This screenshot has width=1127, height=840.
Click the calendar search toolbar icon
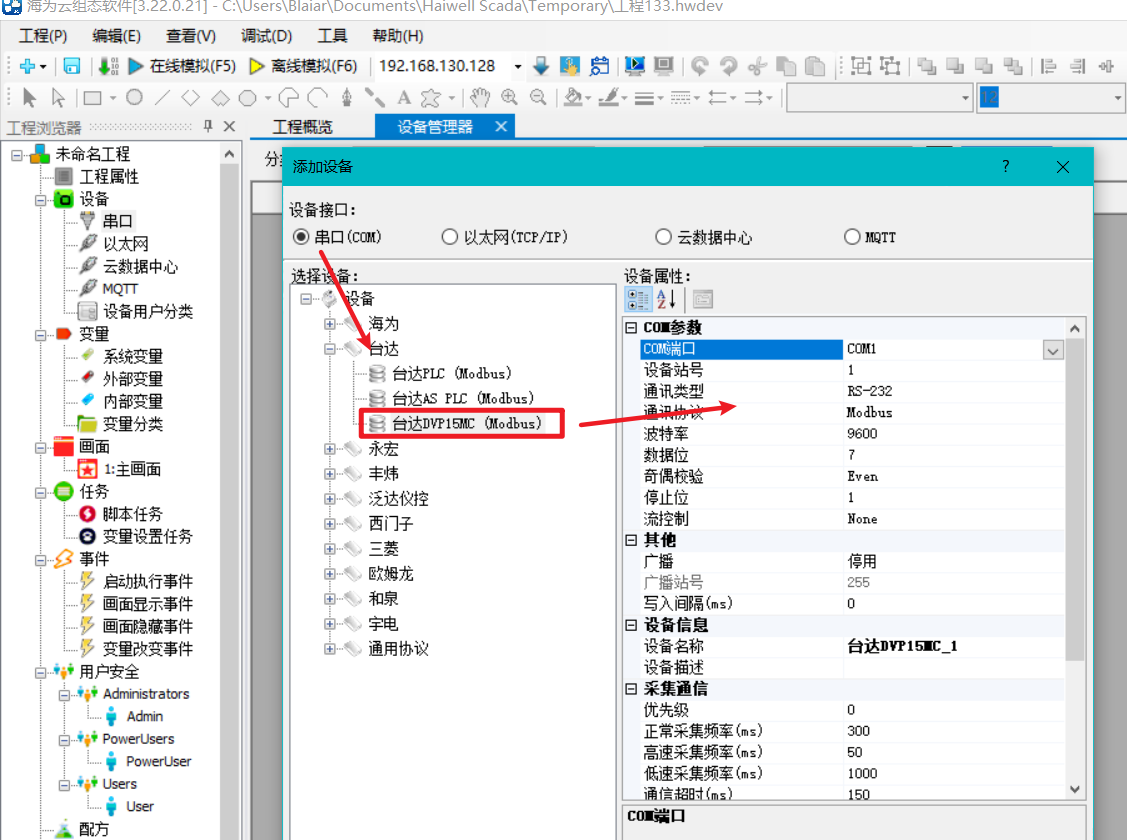(599, 66)
